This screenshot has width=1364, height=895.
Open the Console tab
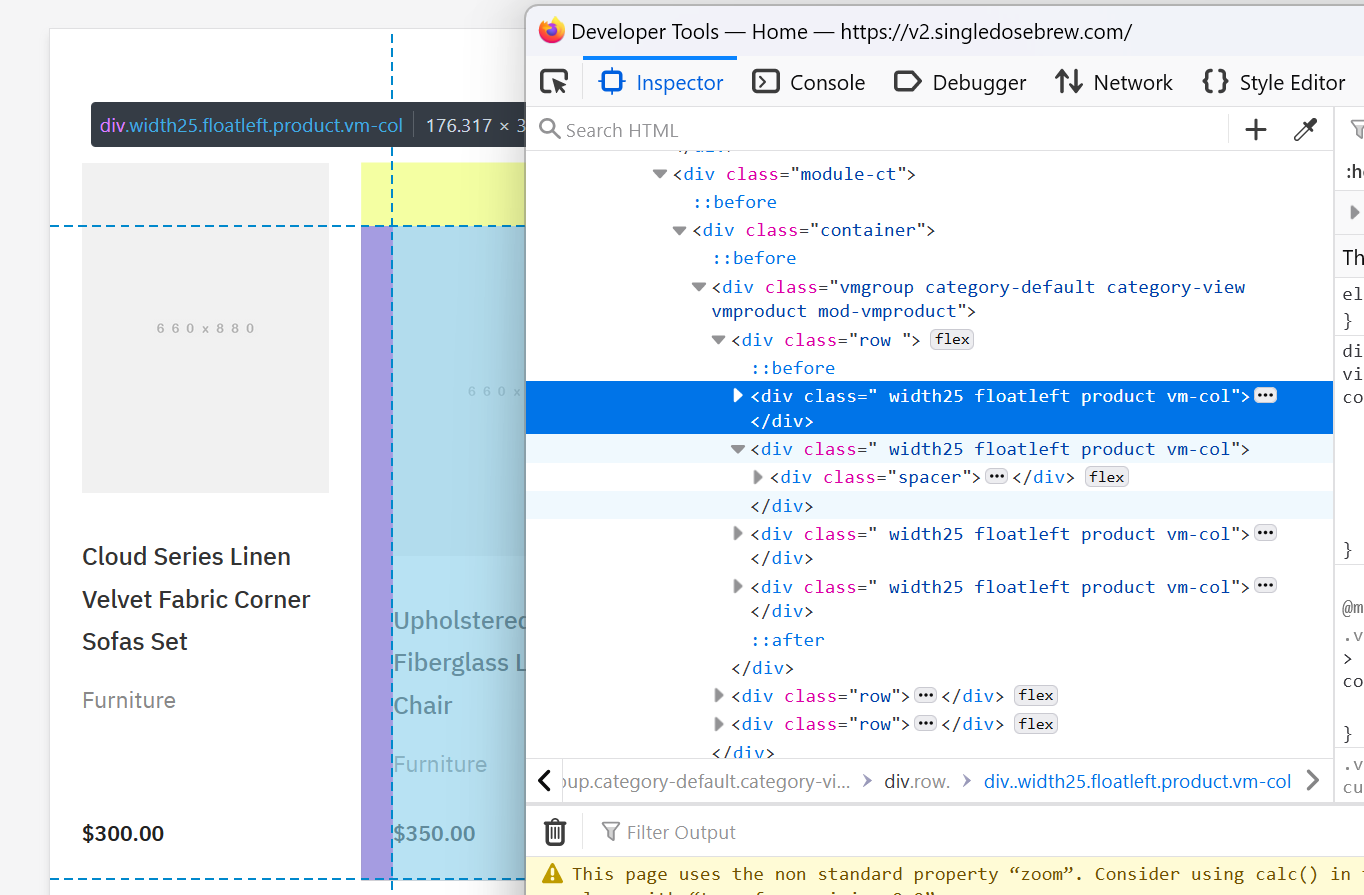(808, 82)
